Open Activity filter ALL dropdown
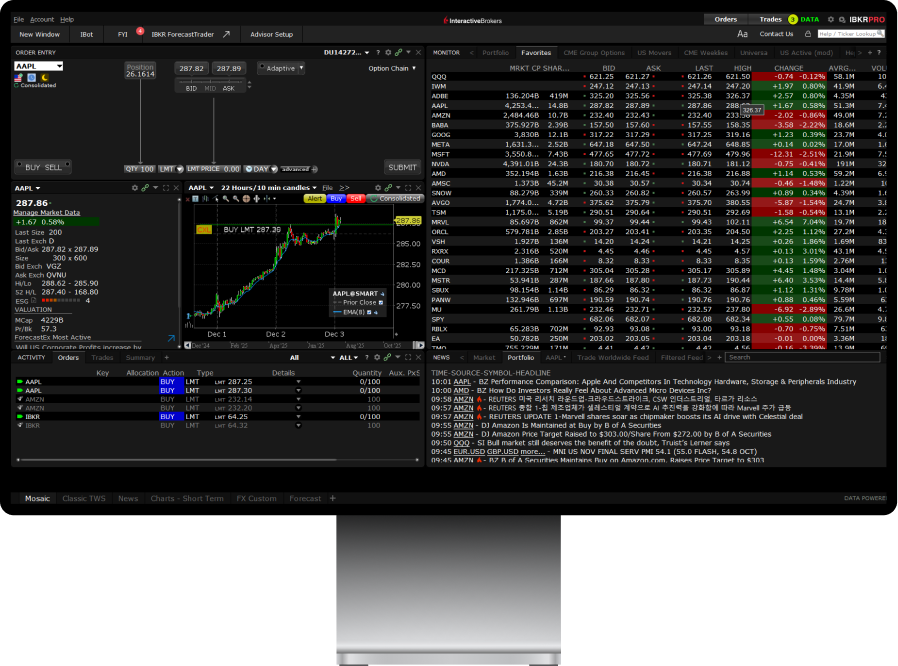The width and height of the screenshot is (898, 666). (x=349, y=357)
